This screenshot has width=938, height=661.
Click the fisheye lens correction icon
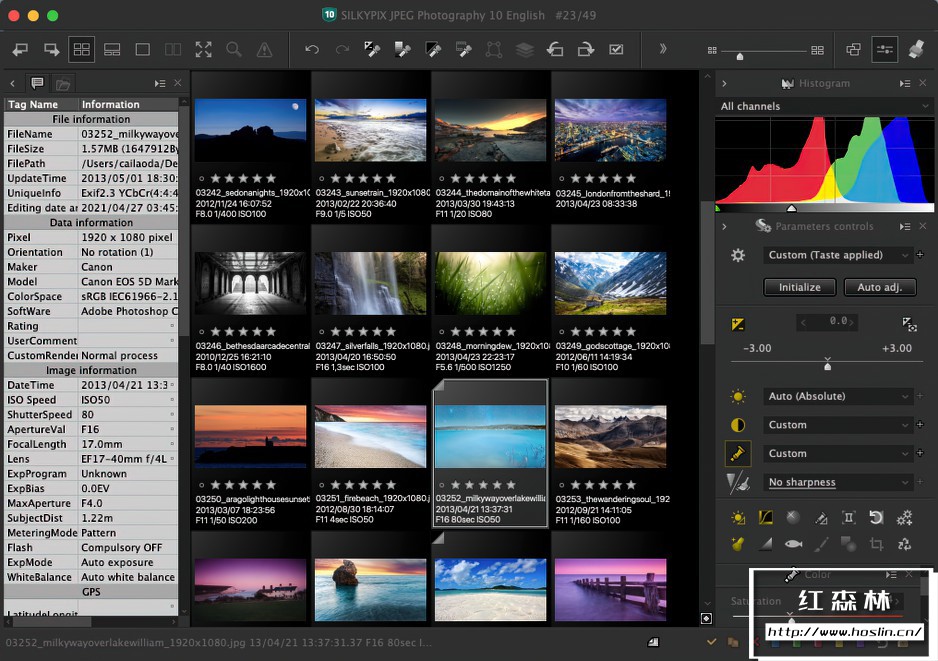click(793, 544)
